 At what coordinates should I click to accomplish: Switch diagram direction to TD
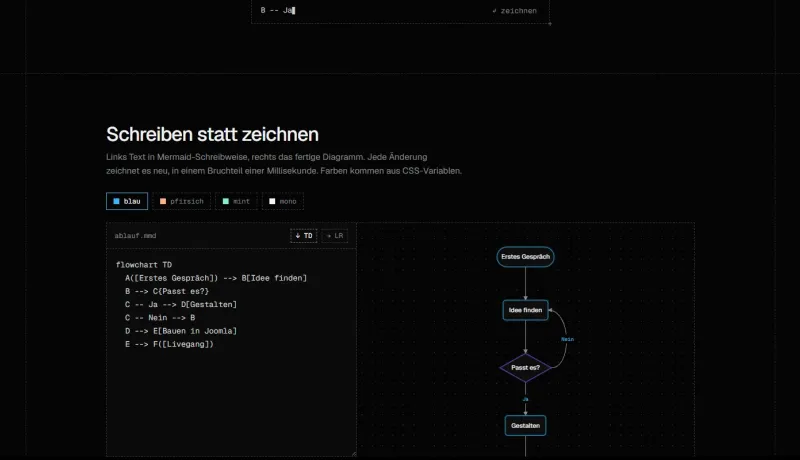[x=304, y=236]
